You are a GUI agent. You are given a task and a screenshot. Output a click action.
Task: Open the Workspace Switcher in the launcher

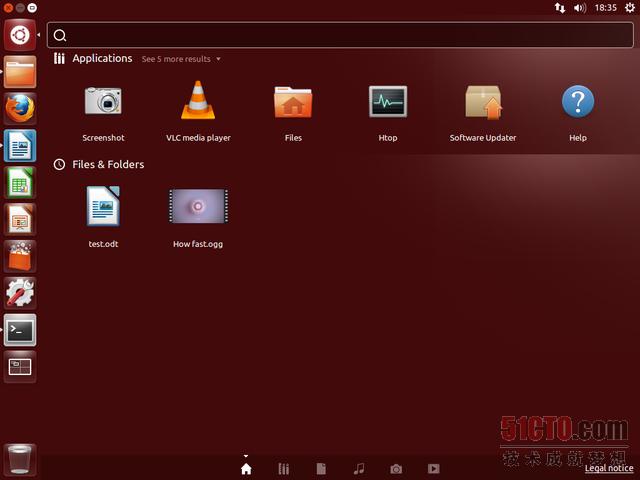pos(20,367)
